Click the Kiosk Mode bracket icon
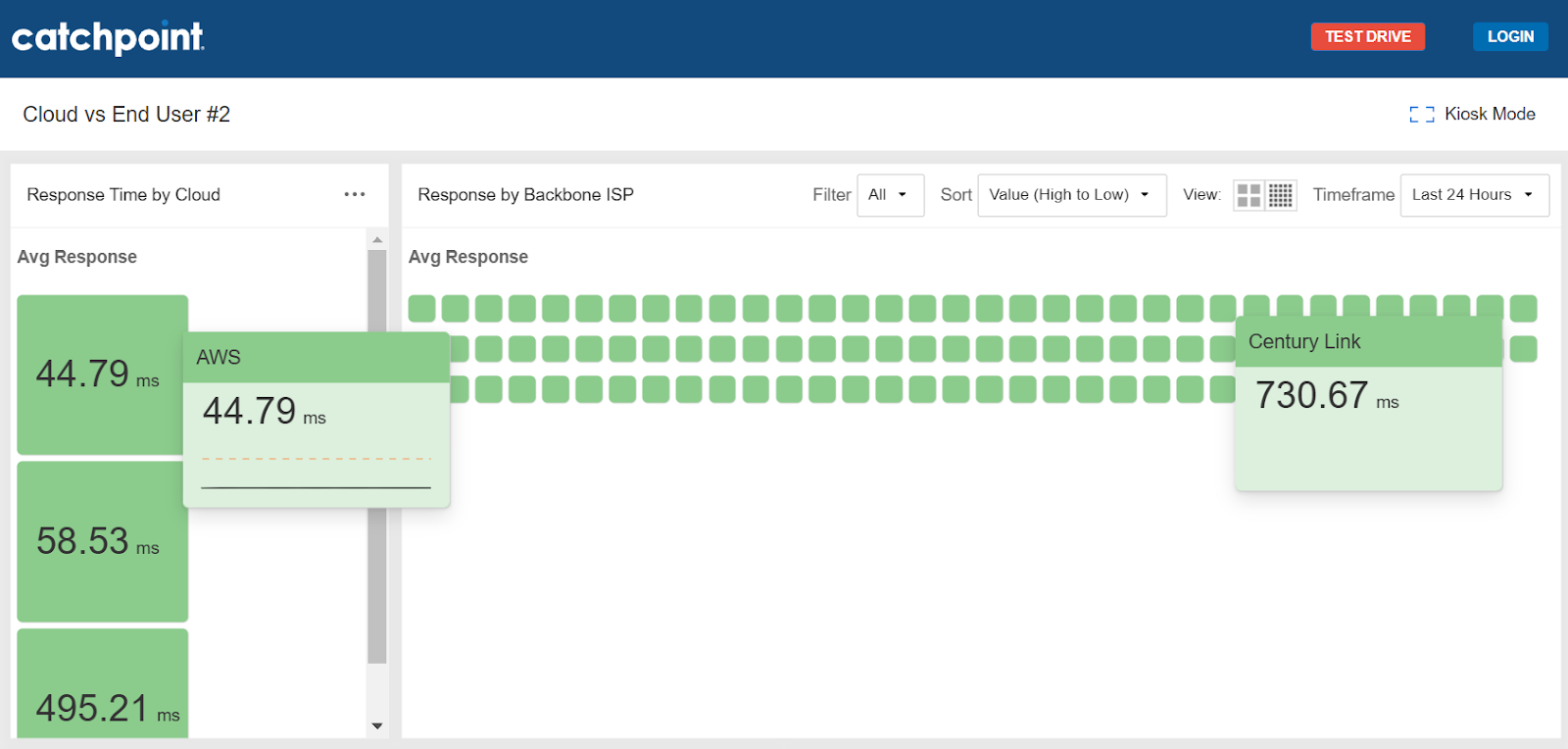Image resolution: width=1568 pixels, height=749 pixels. [x=1422, y=114]
